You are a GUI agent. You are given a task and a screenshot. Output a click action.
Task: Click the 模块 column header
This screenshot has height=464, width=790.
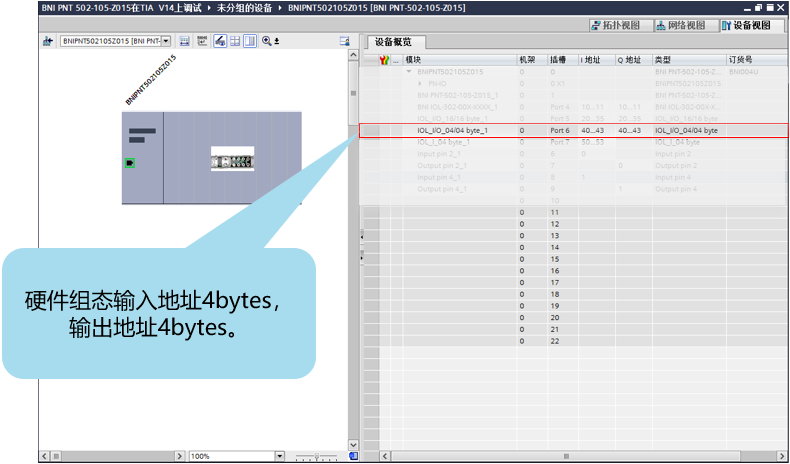pyautogui.click(x=460, y=61)
